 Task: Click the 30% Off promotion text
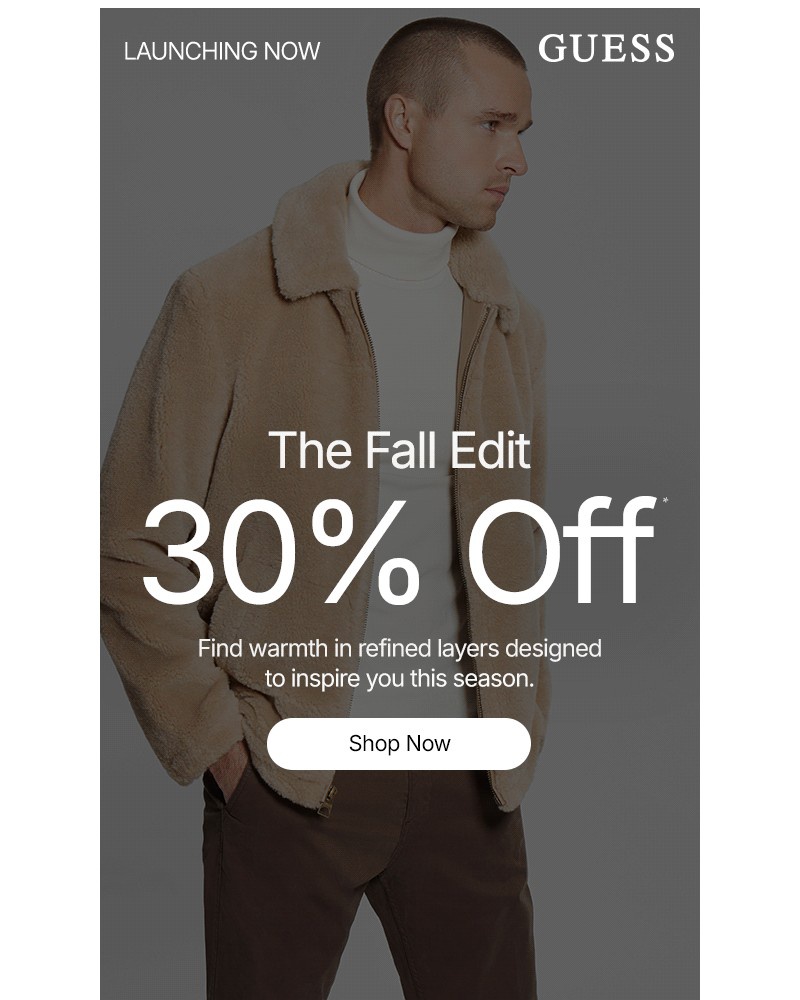pyautogui.click(x=399, y=551)
